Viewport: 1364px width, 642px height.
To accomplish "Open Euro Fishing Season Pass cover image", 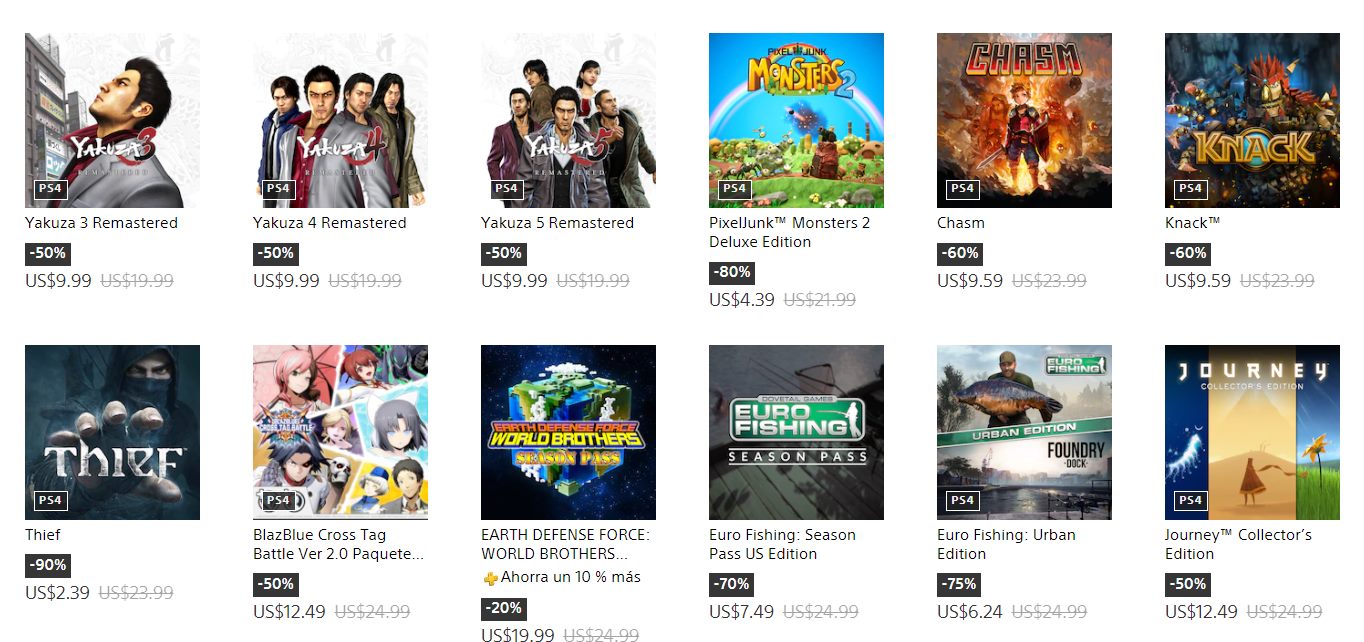I will click(x=796, y=432).
